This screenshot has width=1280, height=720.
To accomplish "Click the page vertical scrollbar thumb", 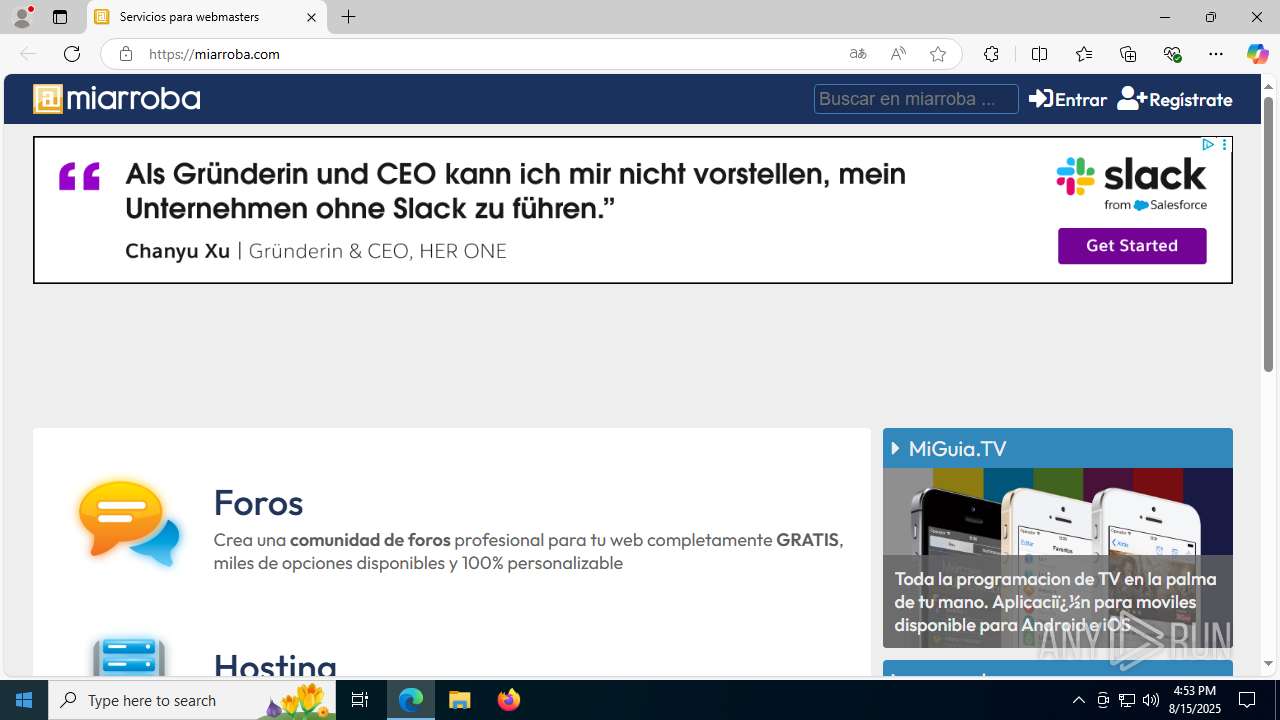I will coord(1268,236).
